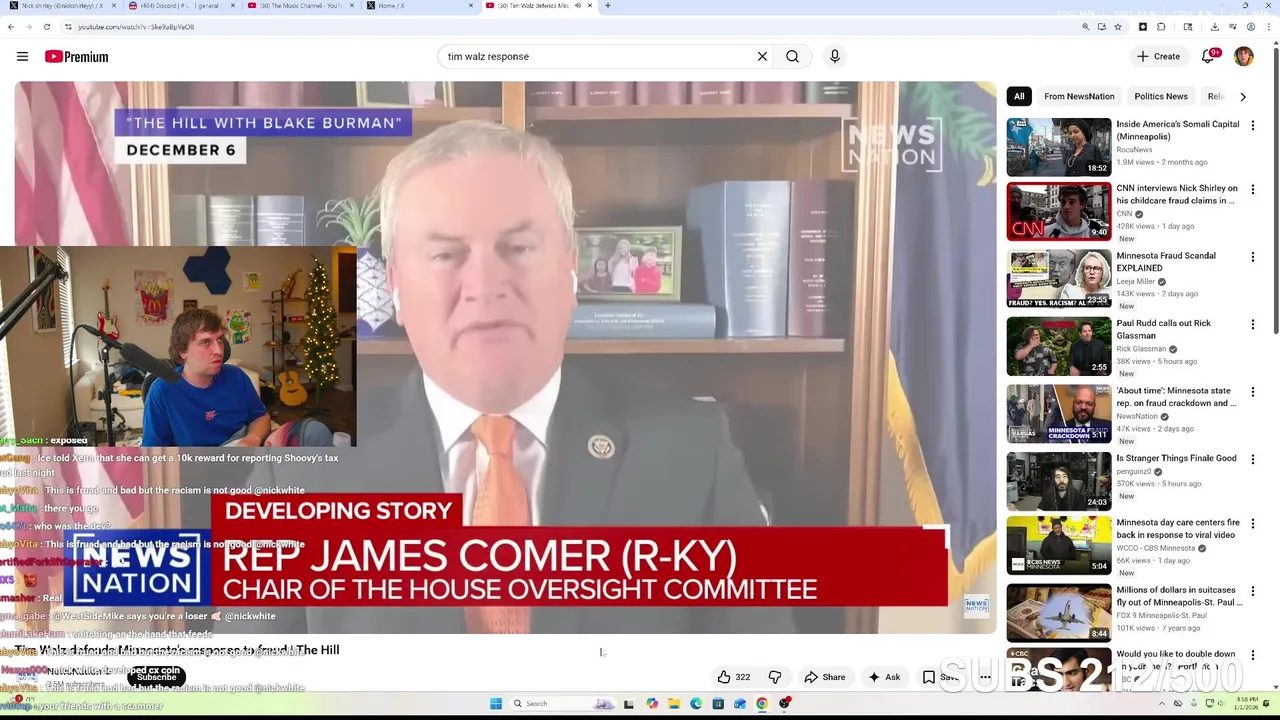This screenshot has height=720, width=1280.
Task: Open the Chrome profile icon
Action: (1251, 27)
